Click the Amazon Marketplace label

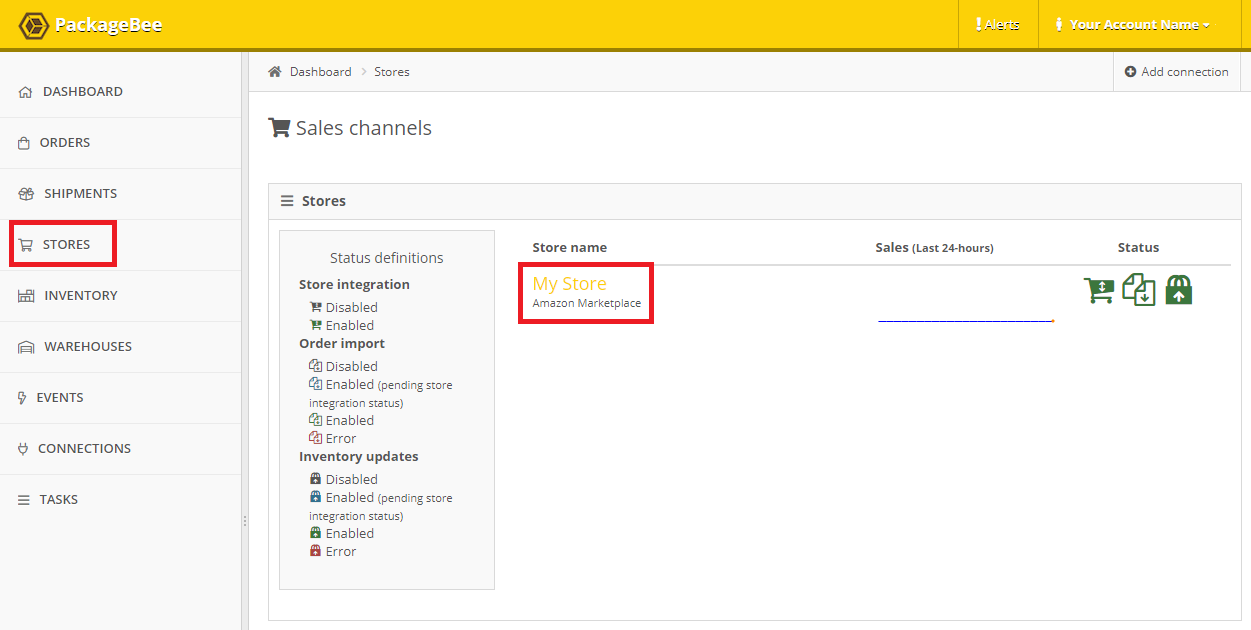click(x=587, y=303)
